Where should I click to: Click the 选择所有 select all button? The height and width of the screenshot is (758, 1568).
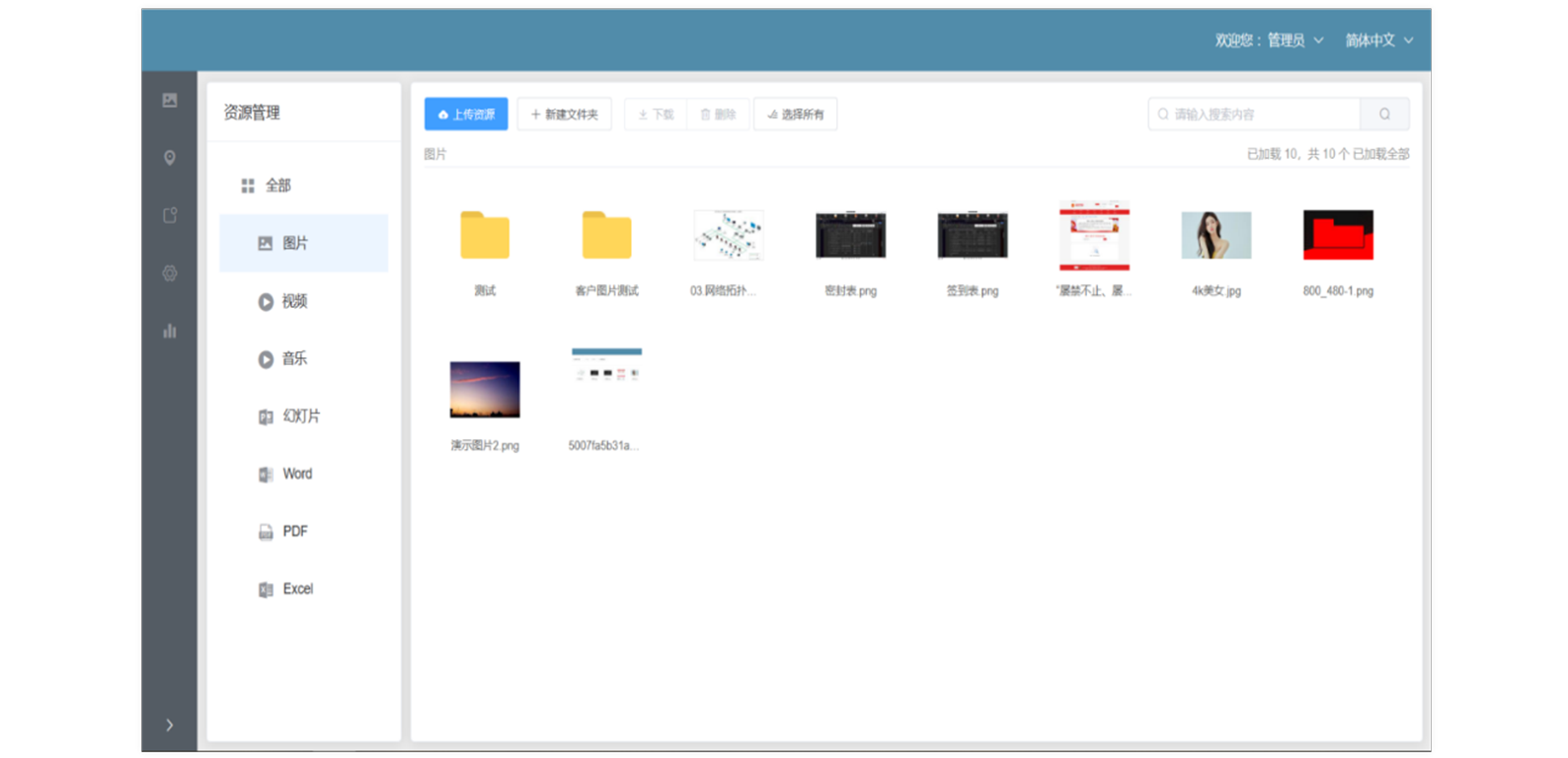pyautogui.click(x=795, y=114)
